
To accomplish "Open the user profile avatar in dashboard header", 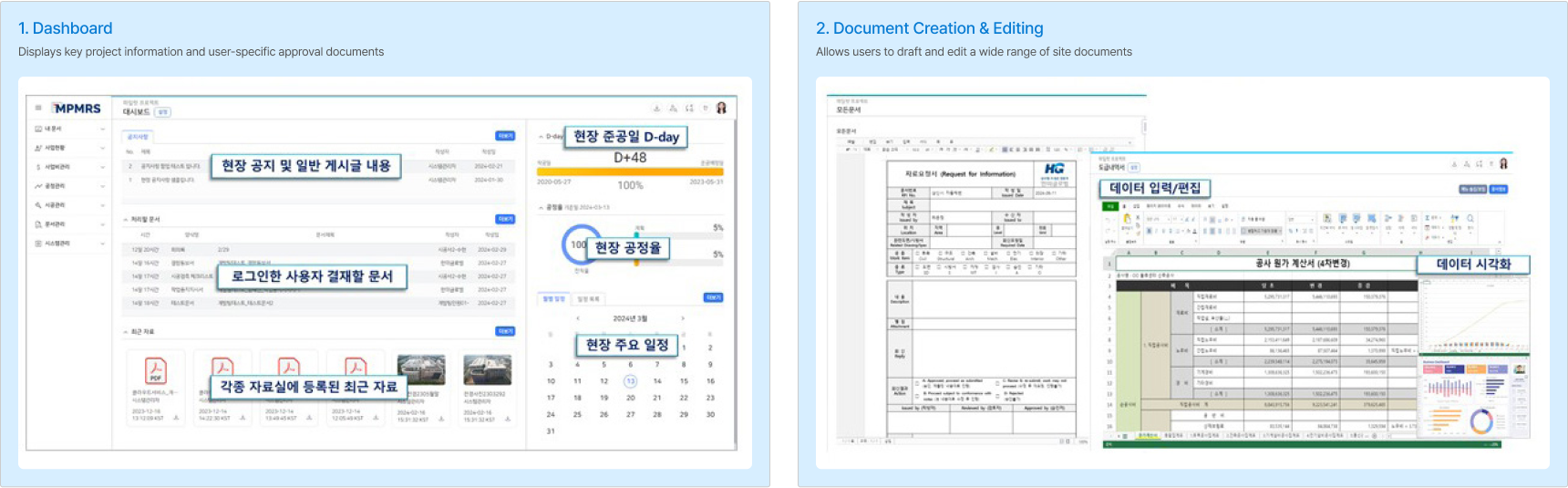I will [721, 108].
